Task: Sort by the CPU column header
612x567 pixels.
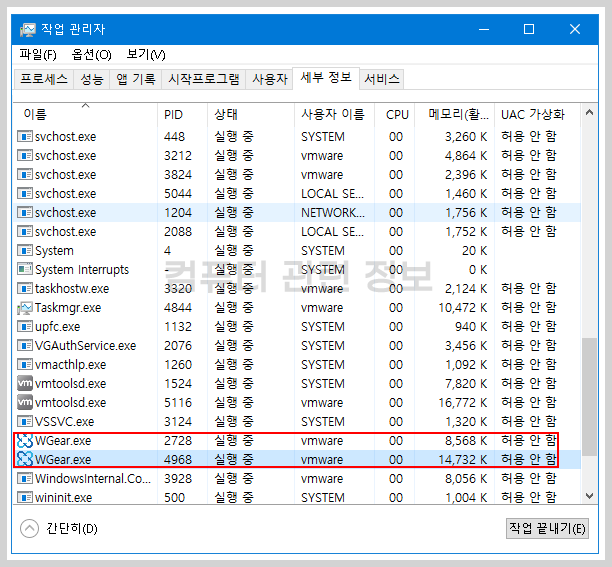Action: click(x=395, y=115)
